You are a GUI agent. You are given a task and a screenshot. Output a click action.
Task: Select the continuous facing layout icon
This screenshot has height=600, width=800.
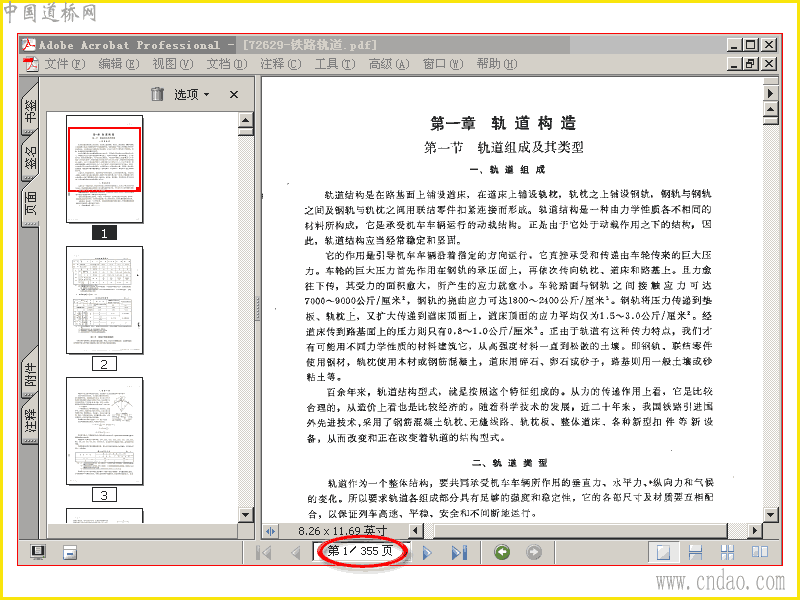727,552
